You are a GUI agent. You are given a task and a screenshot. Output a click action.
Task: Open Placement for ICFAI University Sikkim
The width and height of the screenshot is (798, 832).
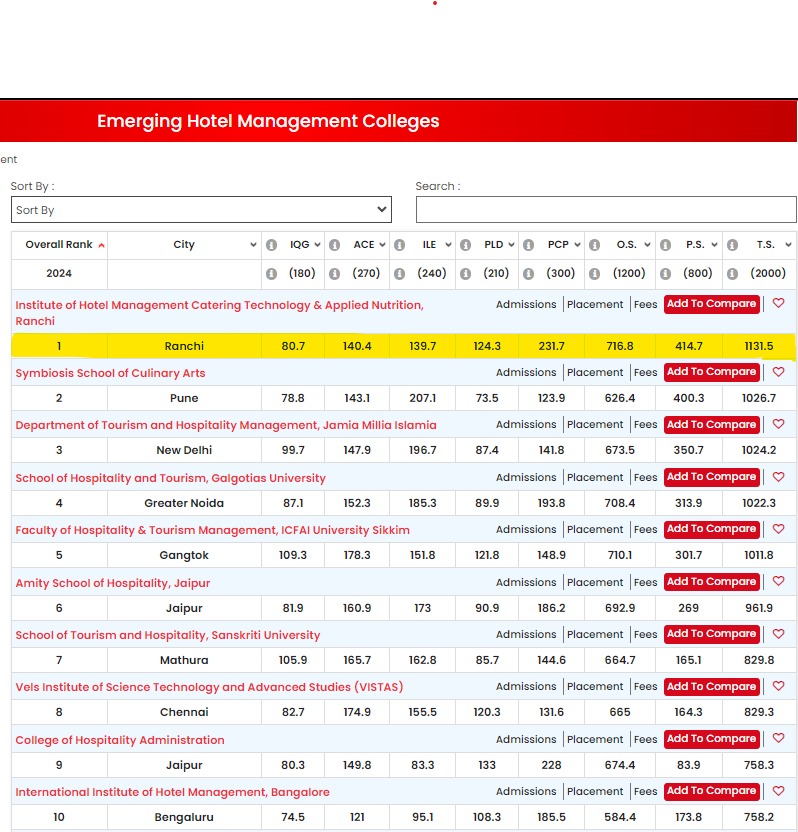pyautogui.click(x=595, y=530)
